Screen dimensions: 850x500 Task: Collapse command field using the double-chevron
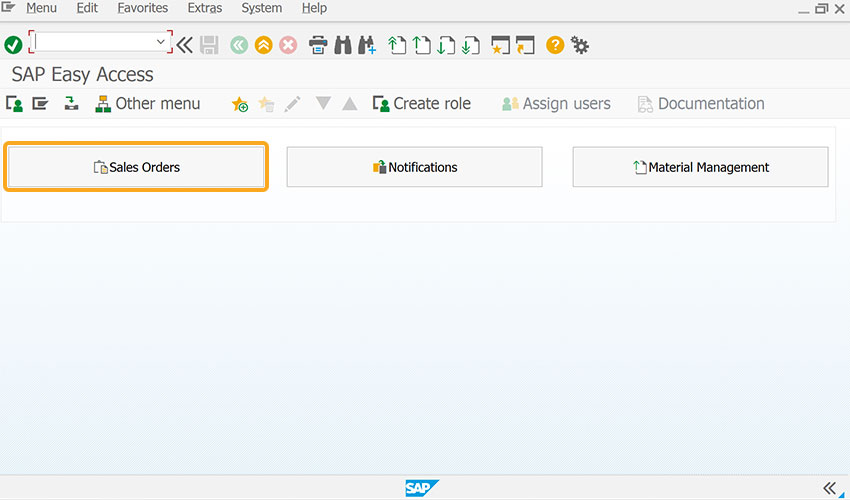pyautogui.click(x=184, y=45)
